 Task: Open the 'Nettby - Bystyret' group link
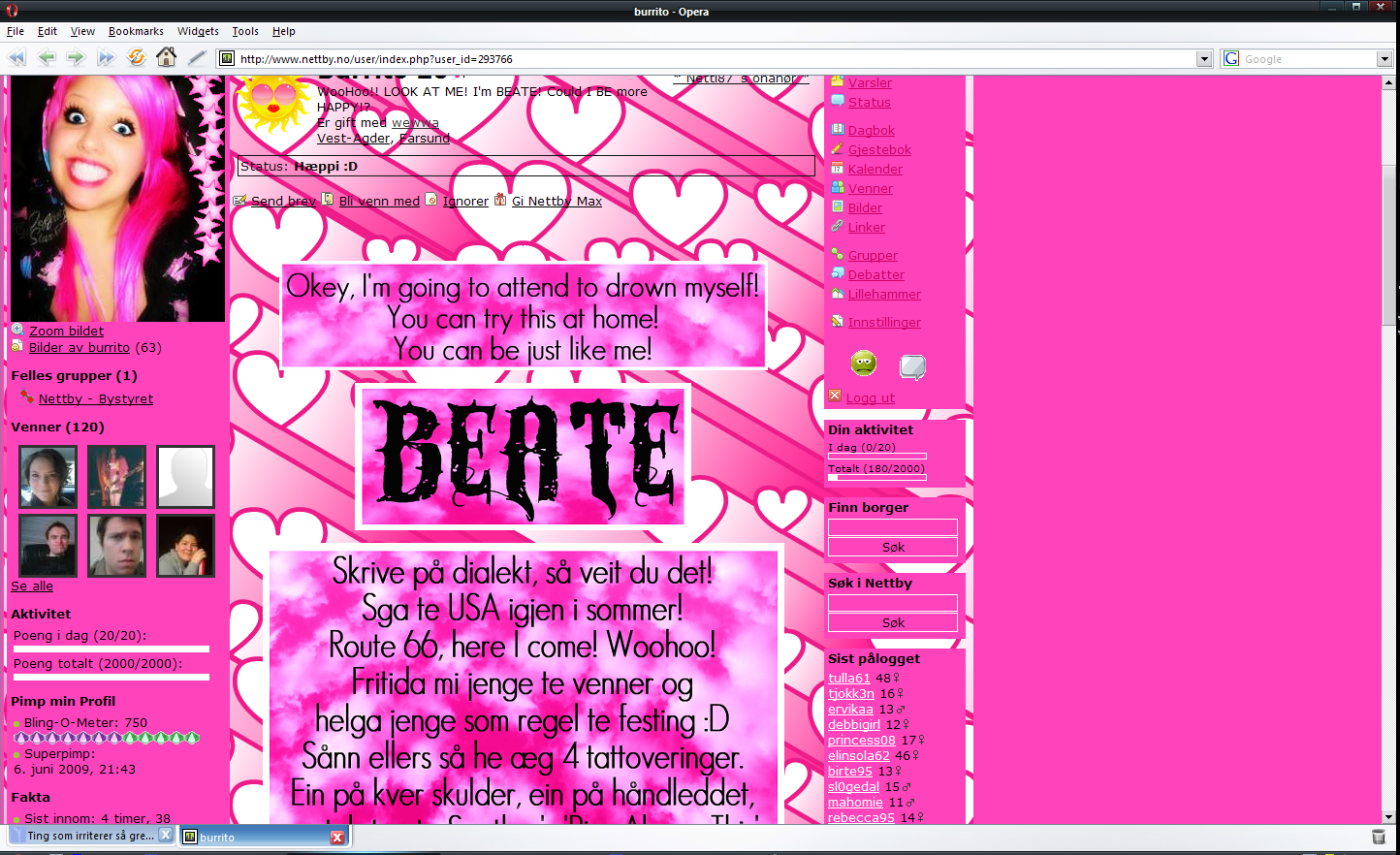click(x=96, y=398)
